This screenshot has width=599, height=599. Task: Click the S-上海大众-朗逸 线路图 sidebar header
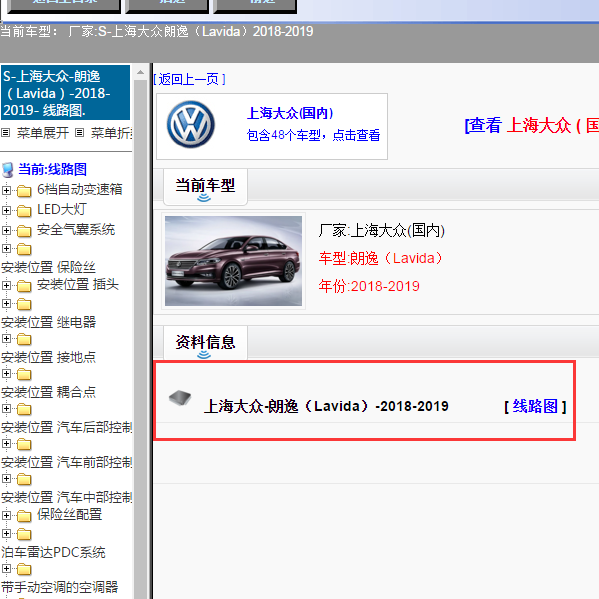(x=65, y=93)
